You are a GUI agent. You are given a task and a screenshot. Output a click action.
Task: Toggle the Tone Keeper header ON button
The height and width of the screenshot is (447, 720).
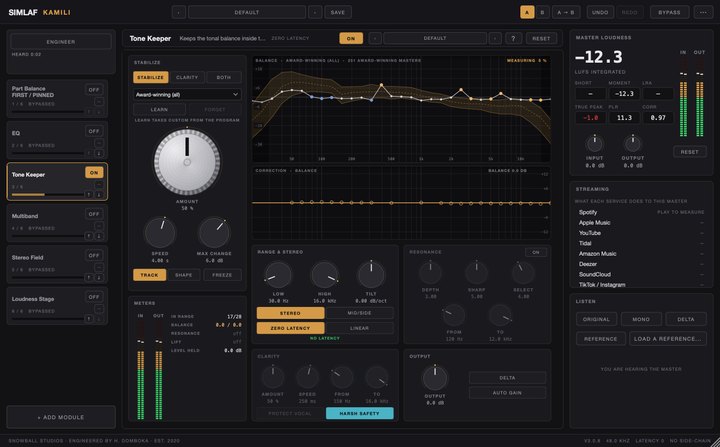(x=351, y=39)
